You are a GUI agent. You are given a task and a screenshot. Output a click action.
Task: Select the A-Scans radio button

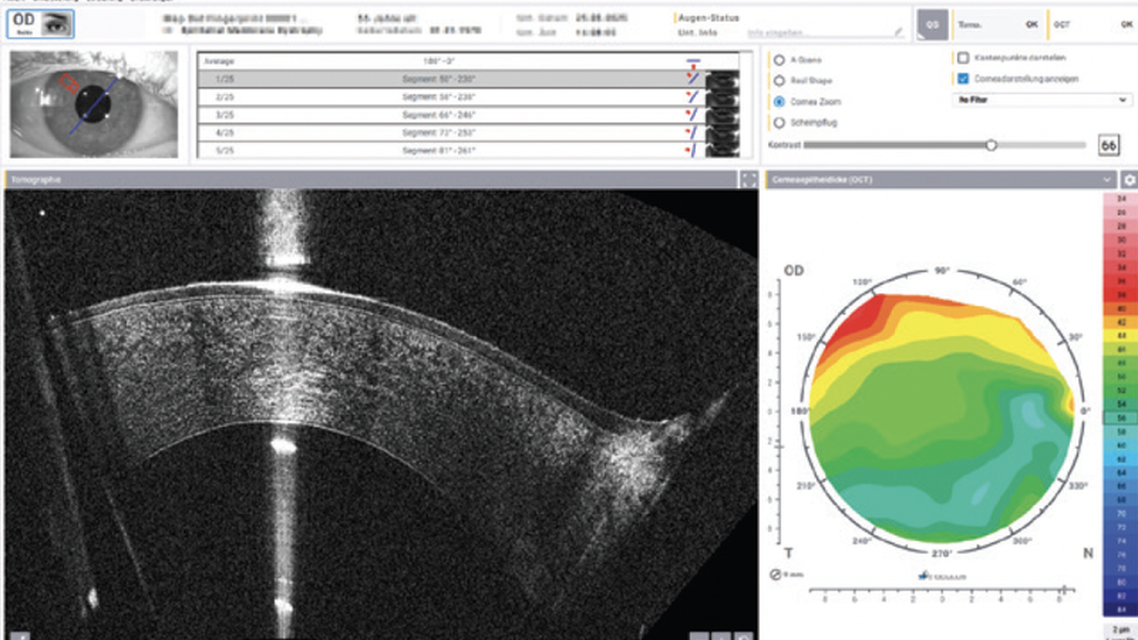(779, 60)
